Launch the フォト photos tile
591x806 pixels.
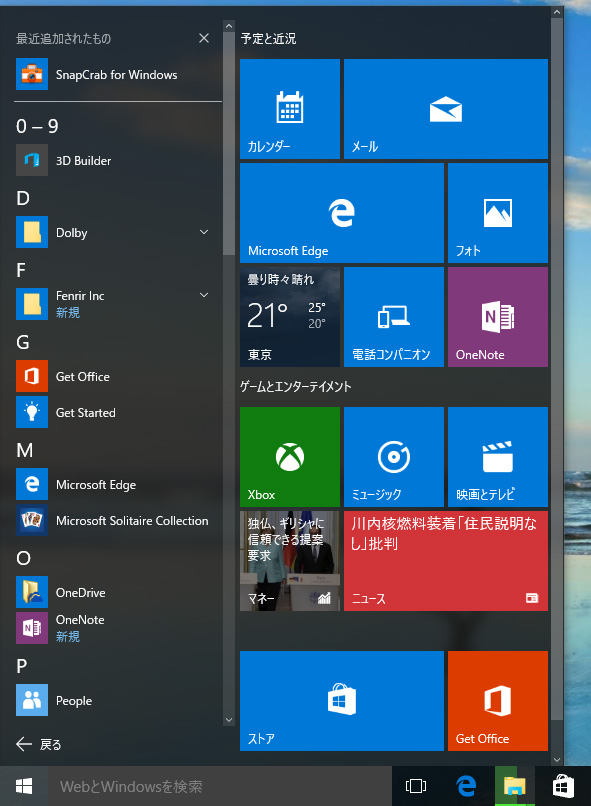click(x=497, y=213)
